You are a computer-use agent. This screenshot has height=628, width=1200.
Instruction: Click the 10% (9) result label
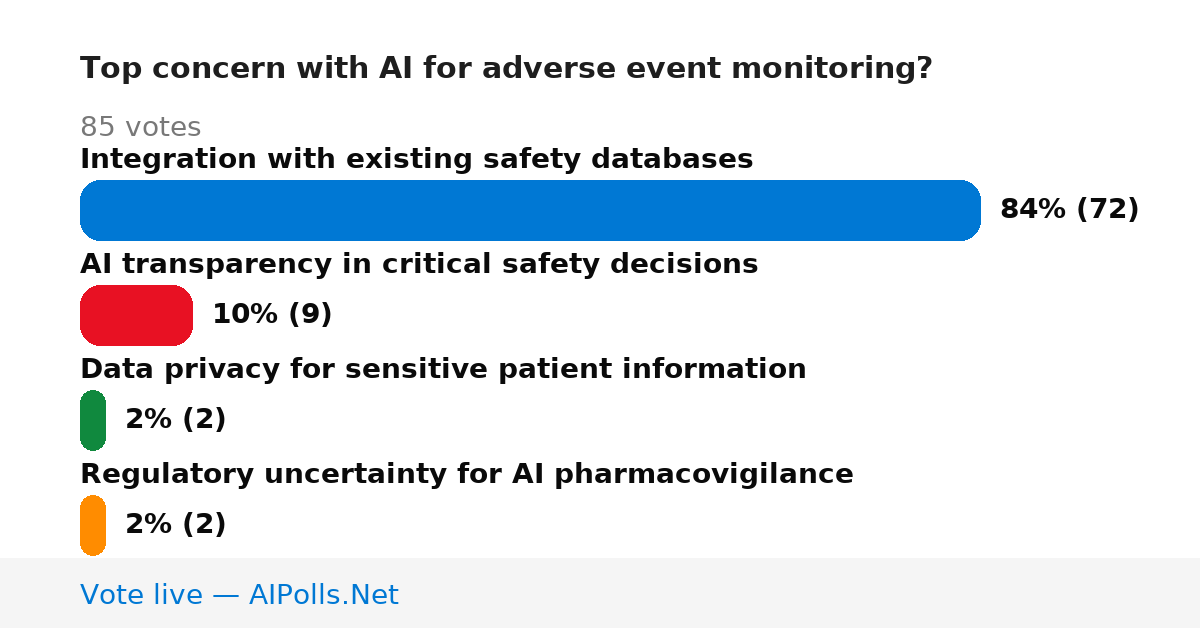(272, 314)
